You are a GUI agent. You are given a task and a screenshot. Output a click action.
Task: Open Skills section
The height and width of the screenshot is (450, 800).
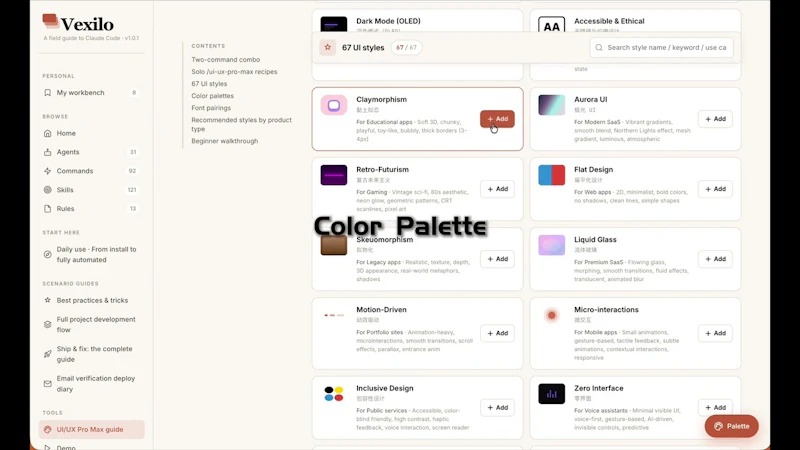[x=91, y=190]
